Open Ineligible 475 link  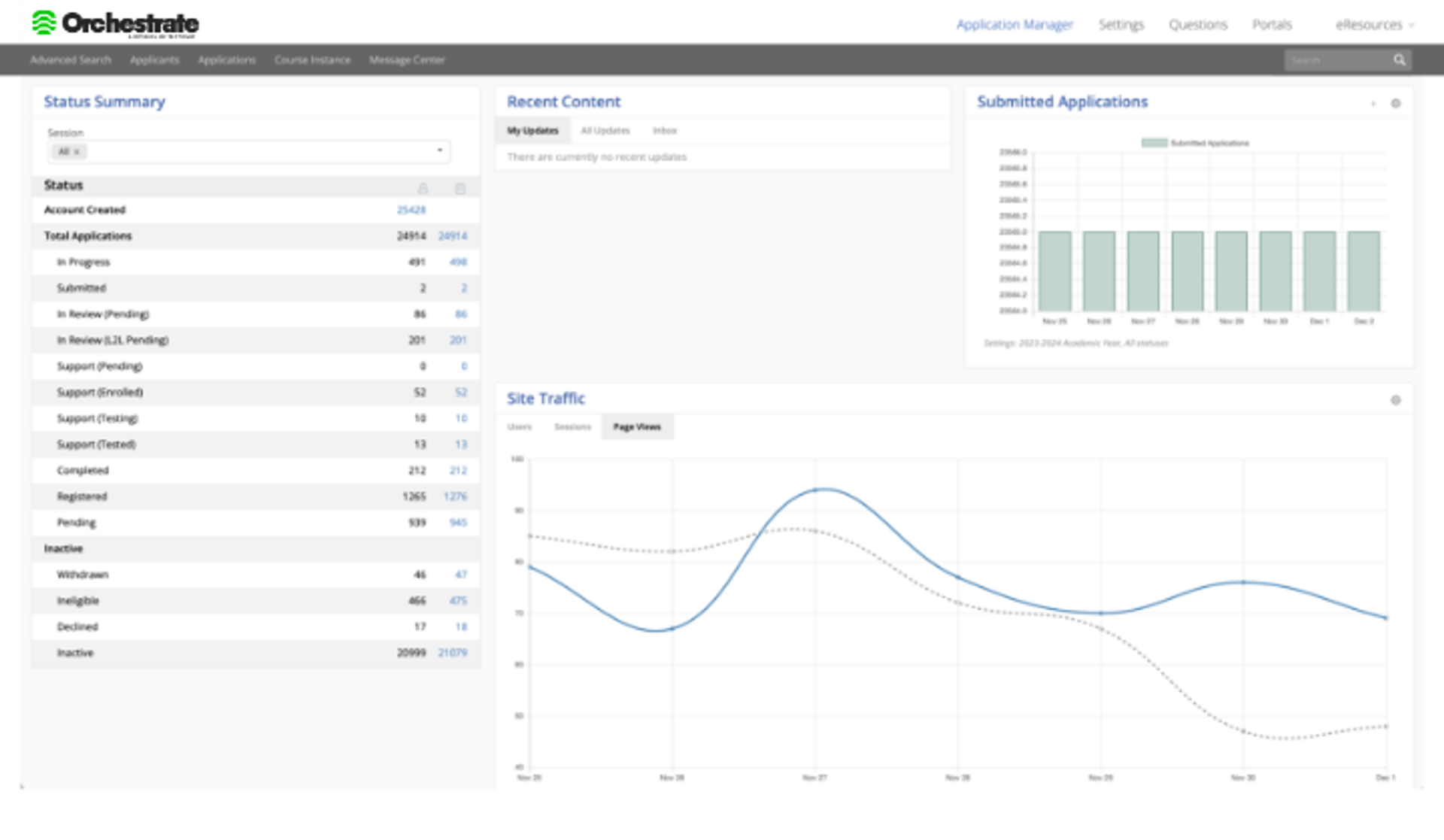[x=458, y=601]
